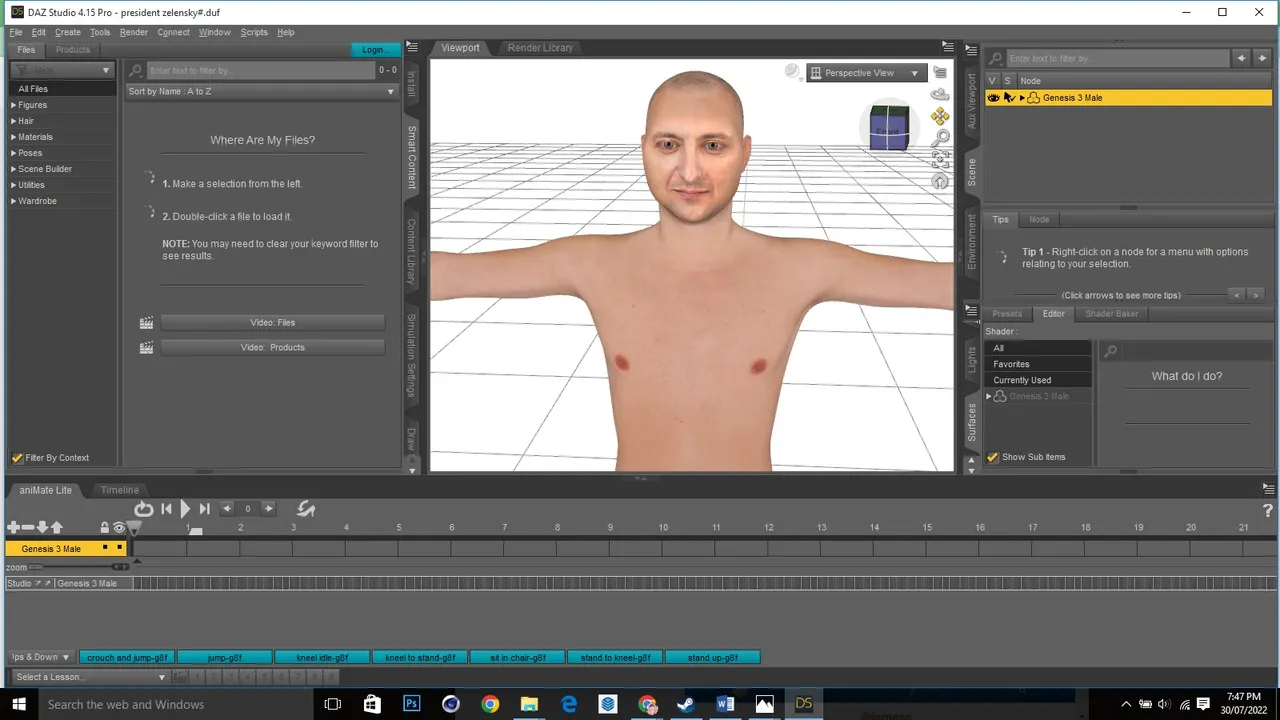Open the Render menu
The height and width of the screenshot is (720, 1280).
(x=133, y=32)
